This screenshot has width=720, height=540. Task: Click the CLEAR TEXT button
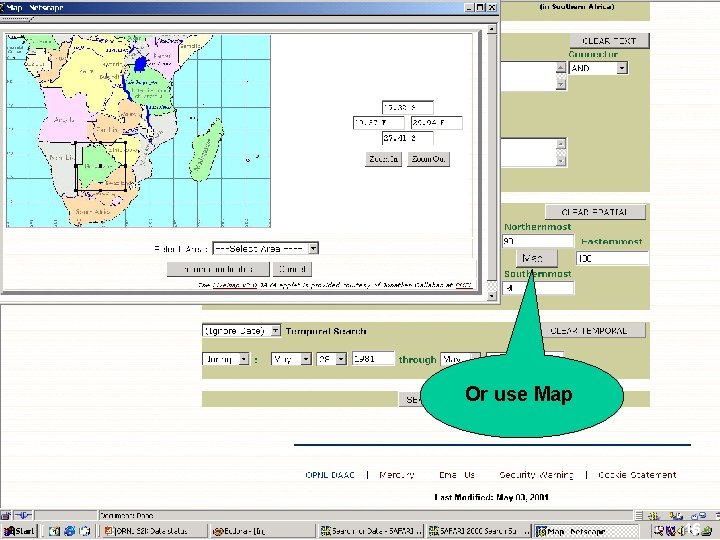pyautogui.click(x=609, y=41)
